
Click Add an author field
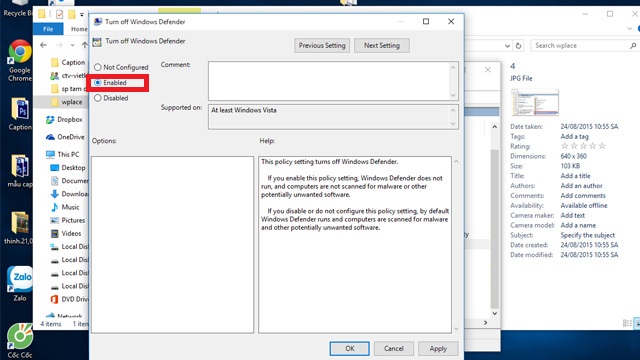pos(581,186)
